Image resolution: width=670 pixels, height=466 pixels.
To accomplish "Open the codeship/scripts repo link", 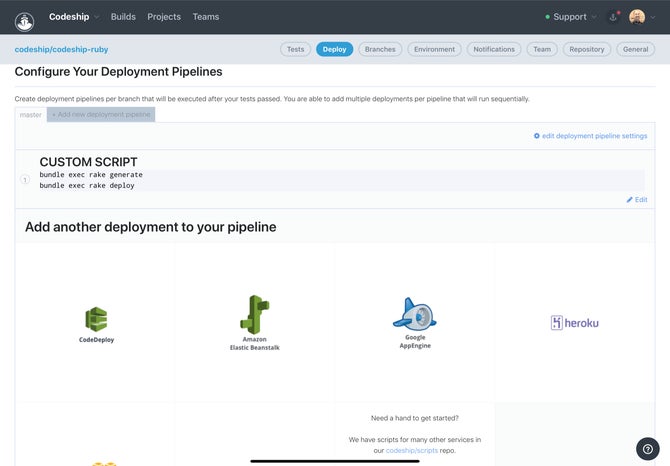I will pyautogui.click(x=411, y=450).
